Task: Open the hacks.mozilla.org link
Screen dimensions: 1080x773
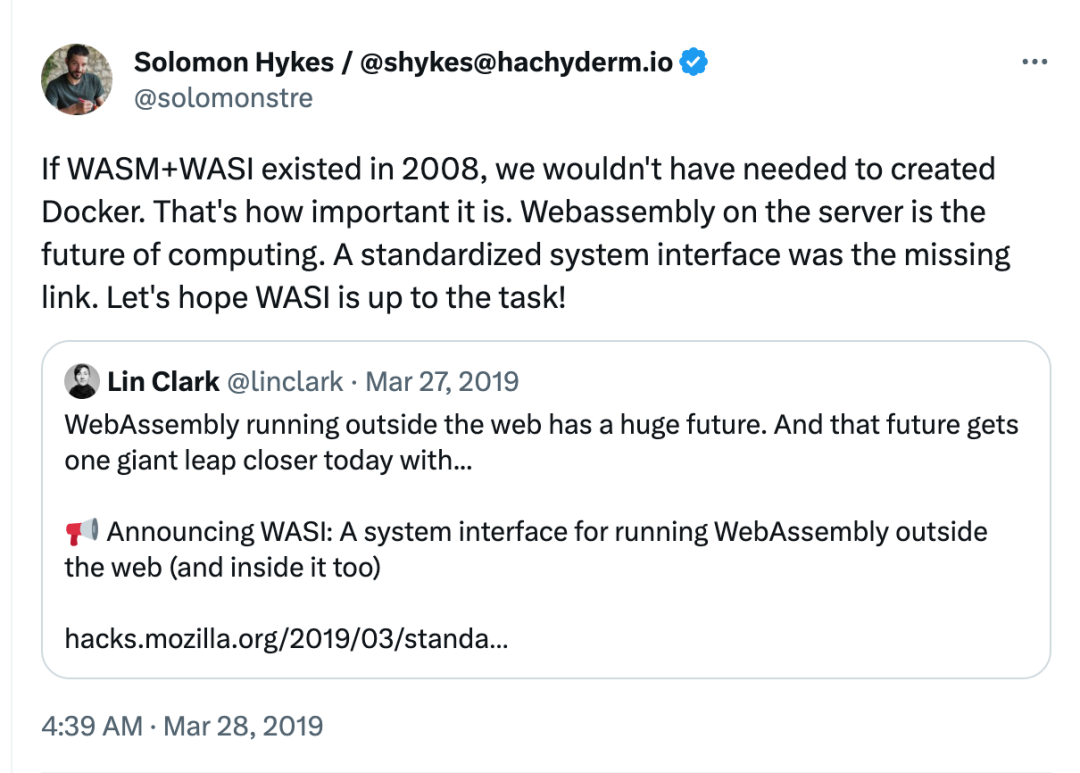Action: [x=286, y=637]
